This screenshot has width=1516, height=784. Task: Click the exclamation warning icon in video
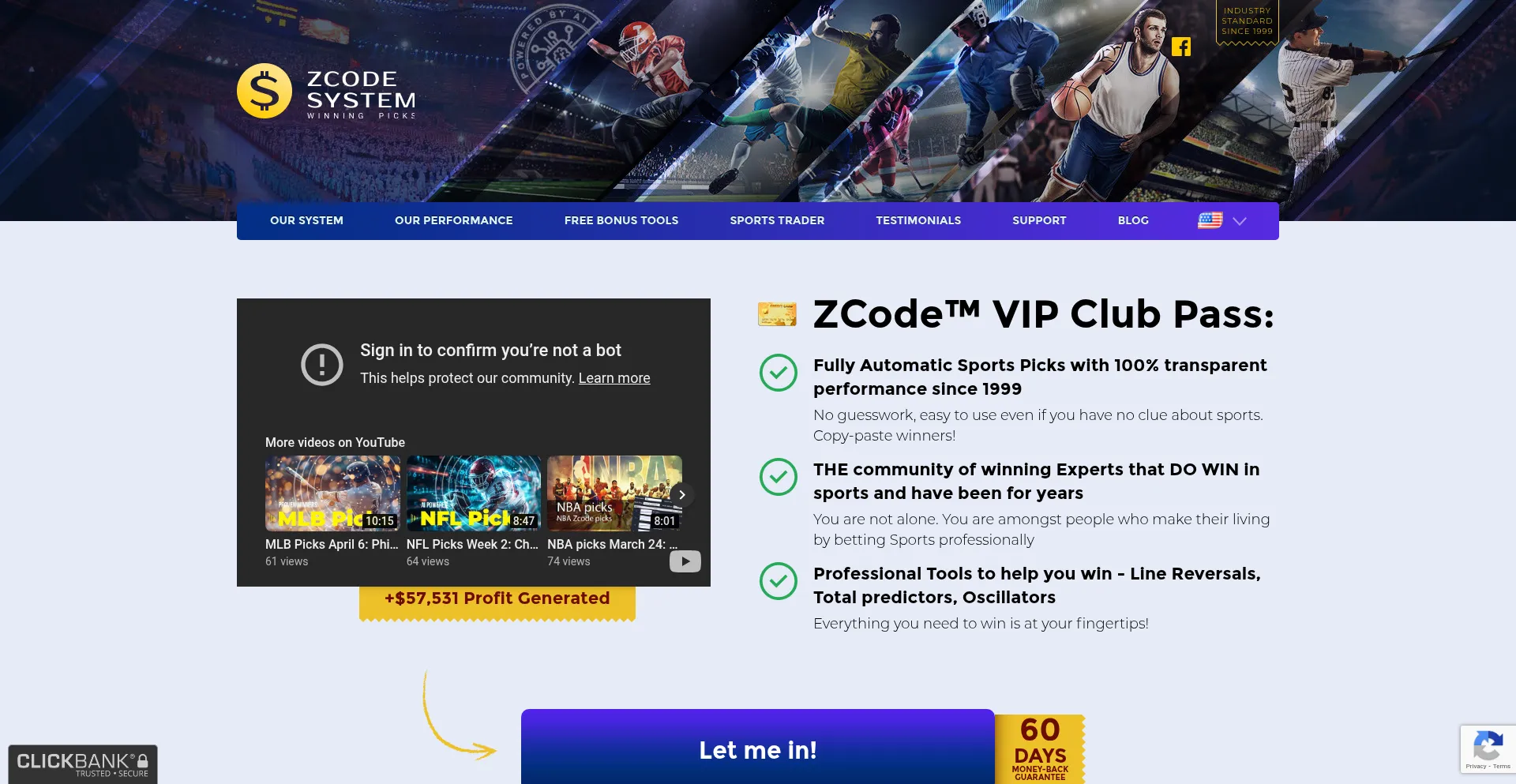coord(322,365)
